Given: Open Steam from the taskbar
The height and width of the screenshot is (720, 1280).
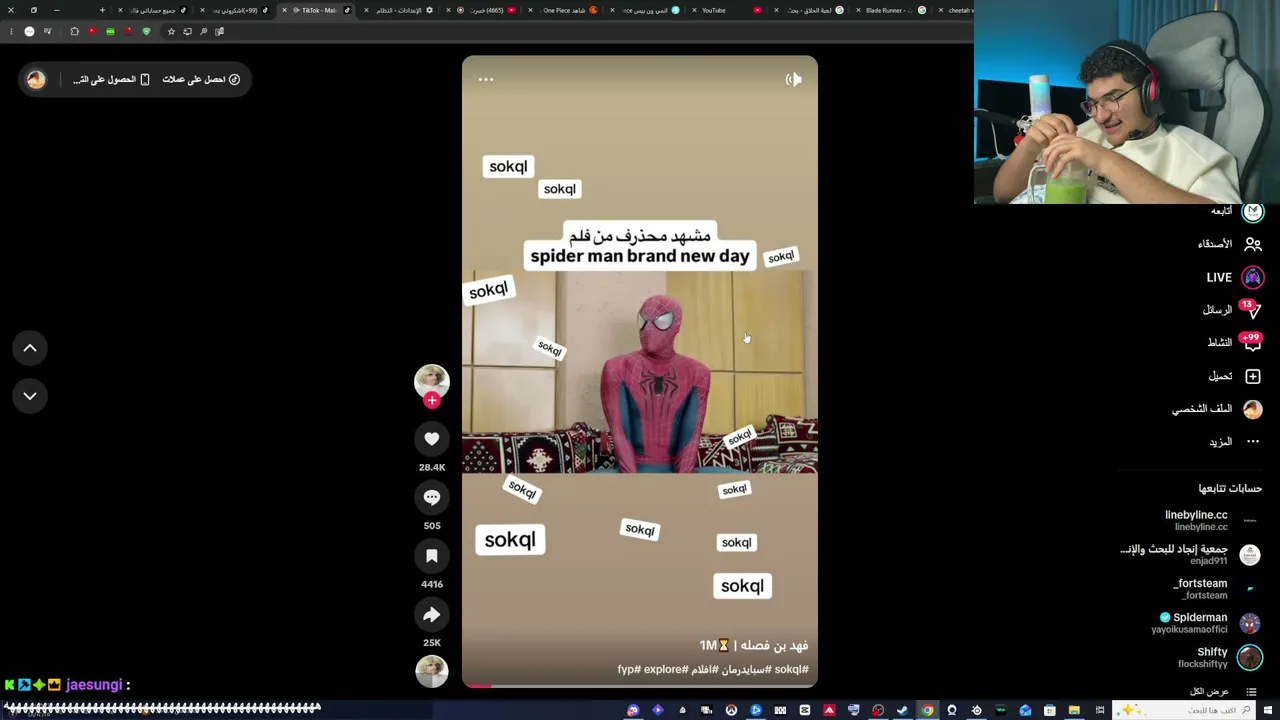Looking at the screenshot, I should pyautogui.click(x=902, y=710).
